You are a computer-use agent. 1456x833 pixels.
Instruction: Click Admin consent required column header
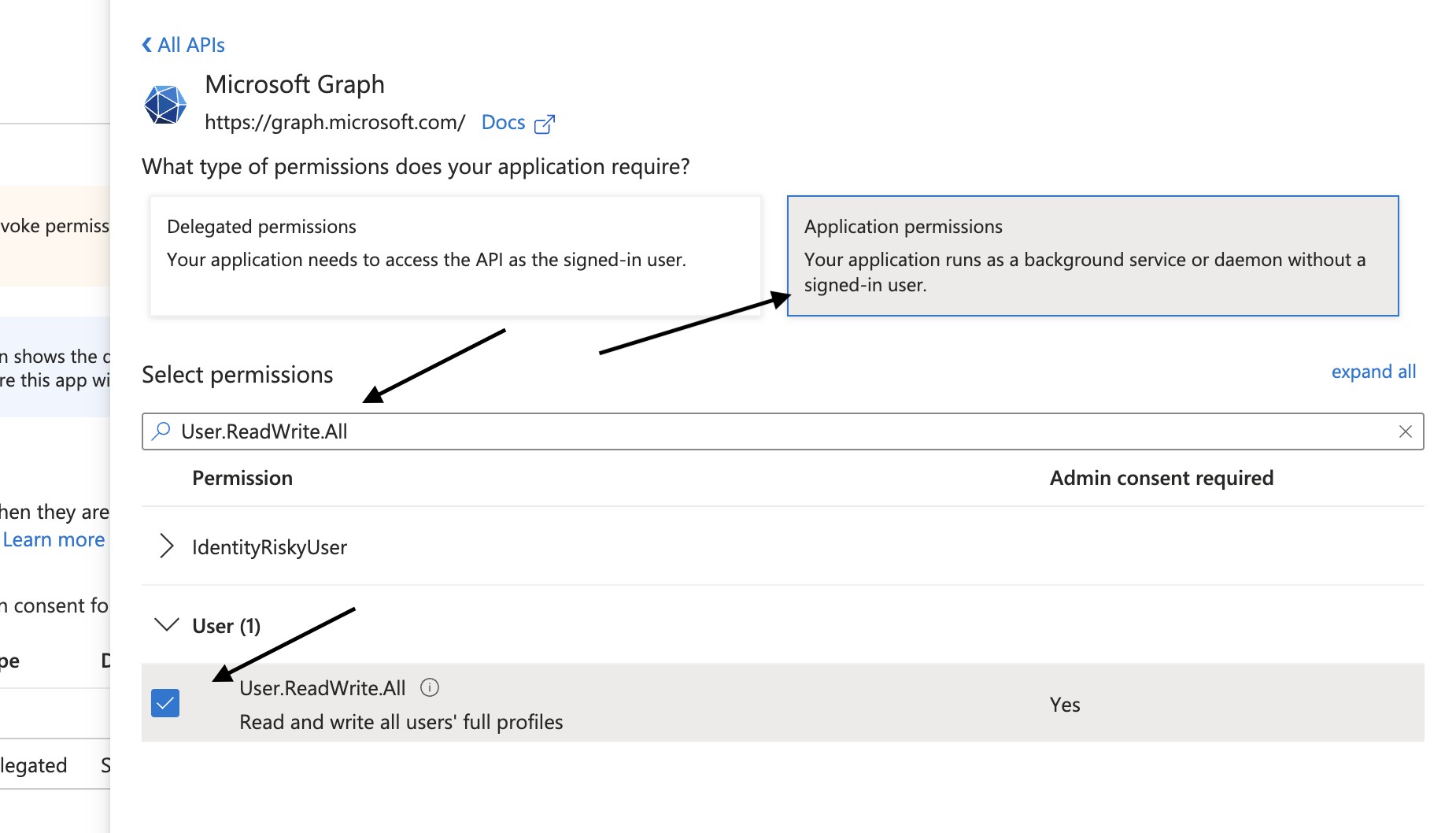tap(1162, 478)
